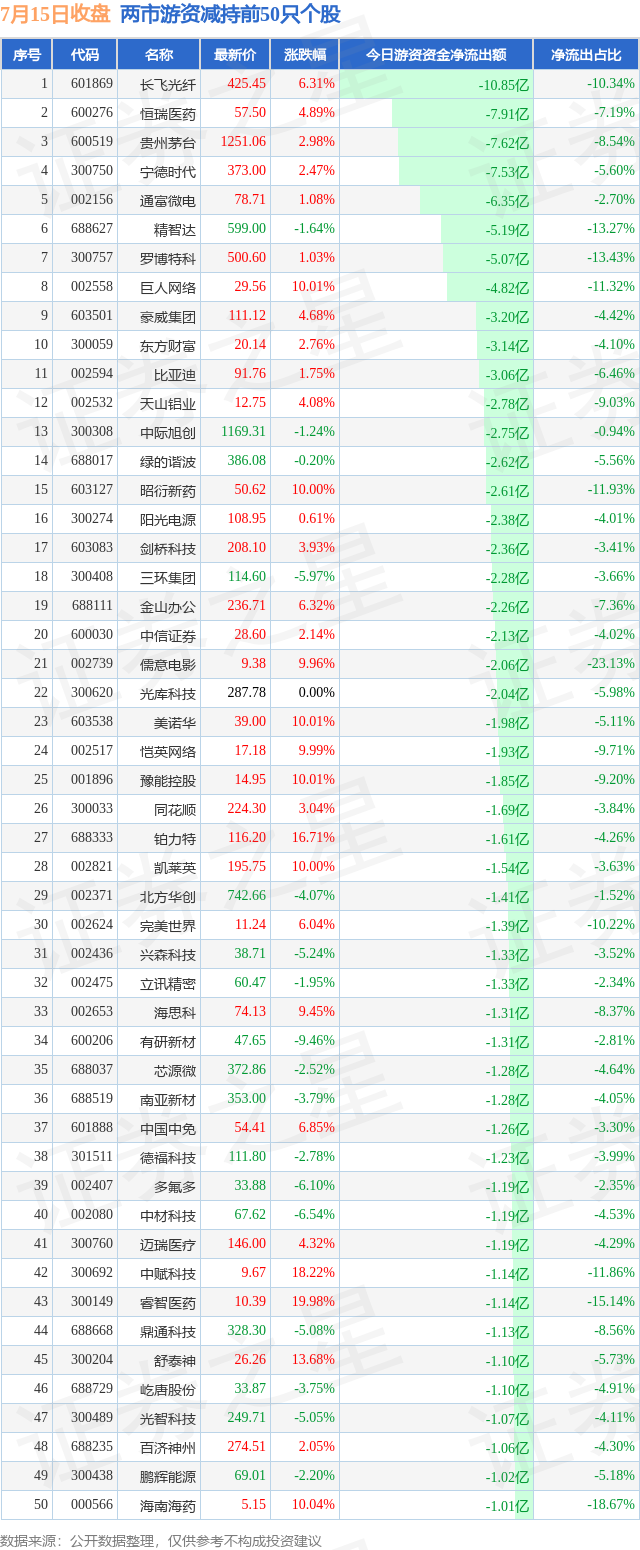Screen dimensions: 640x1550
Task: Click 中信证券 in the table
Action: coord(168,635)
